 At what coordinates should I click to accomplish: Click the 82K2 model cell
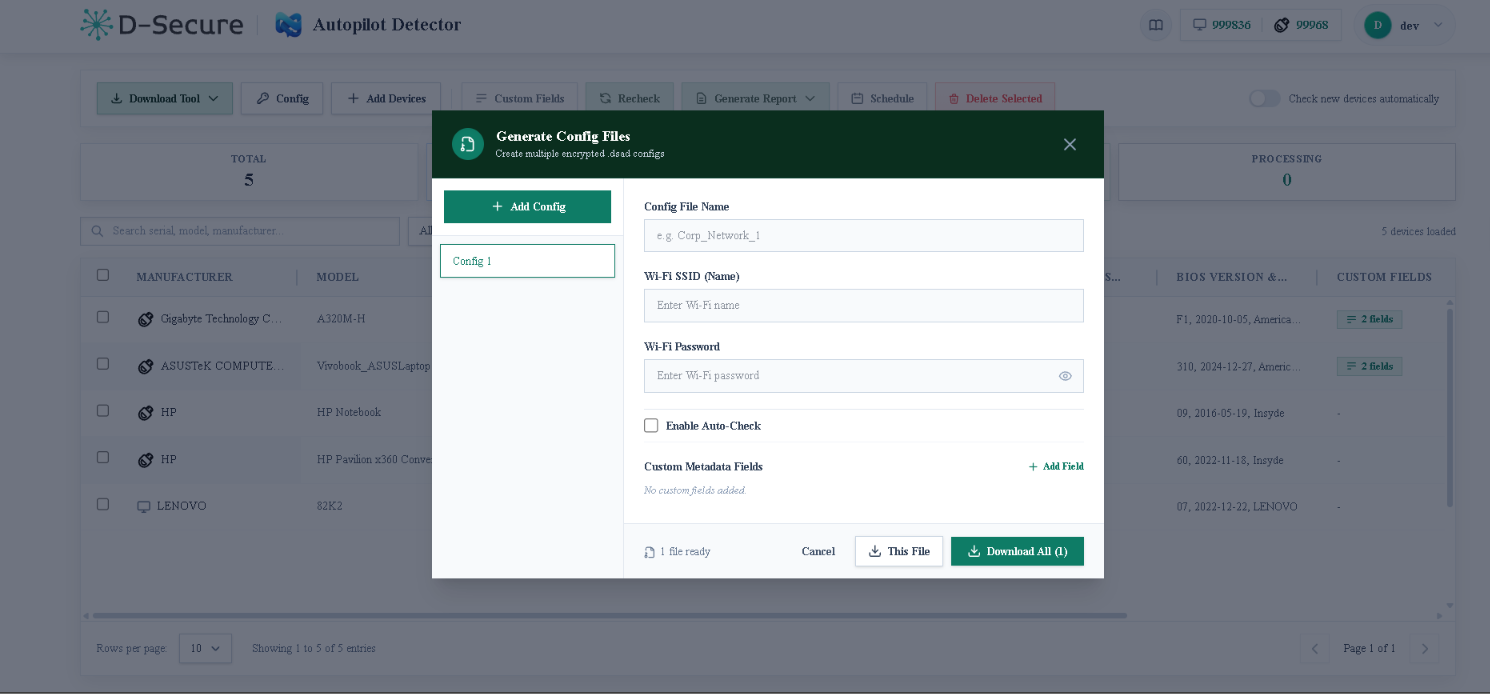330,506
